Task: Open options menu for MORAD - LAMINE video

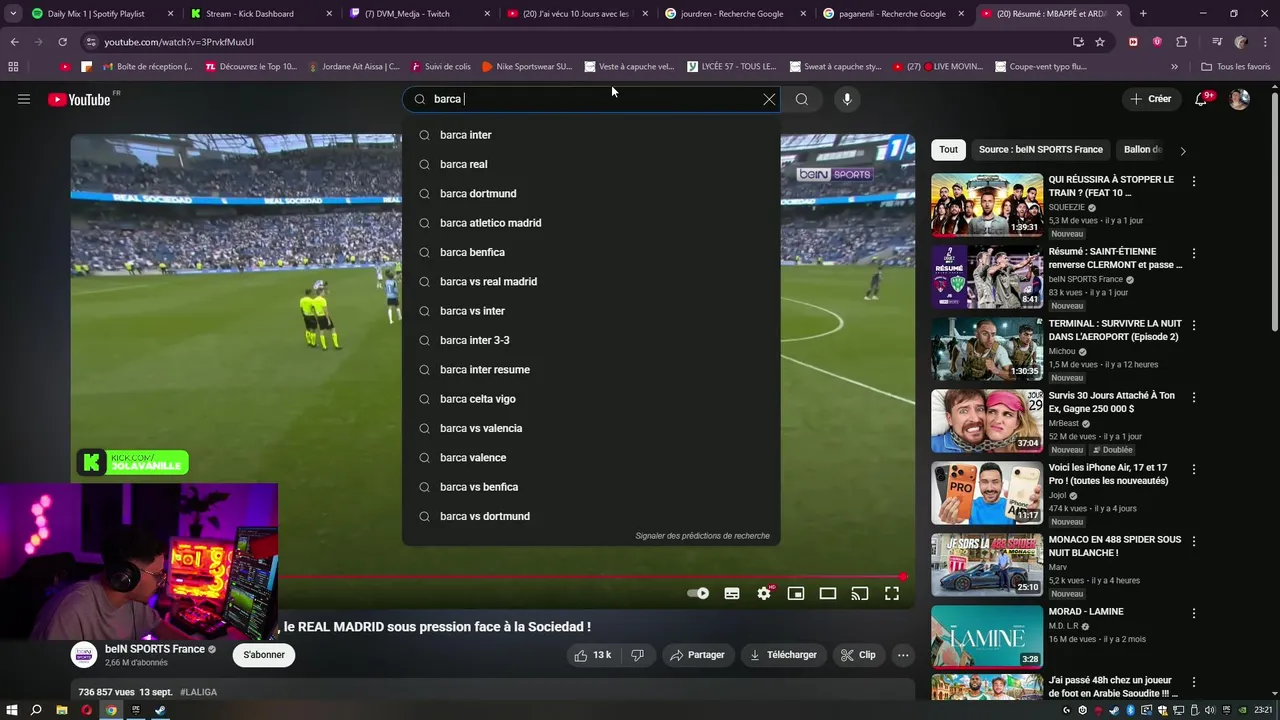Action: [x=1194, y=614]
